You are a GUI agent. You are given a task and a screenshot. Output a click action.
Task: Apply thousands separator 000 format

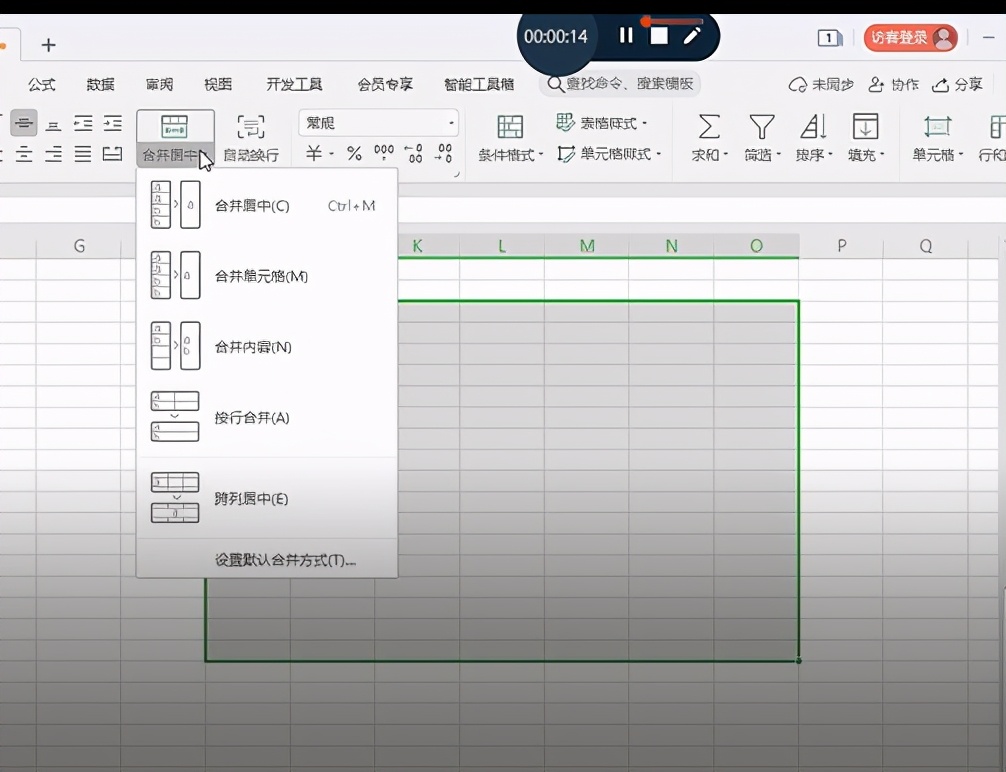click(384, 153)
